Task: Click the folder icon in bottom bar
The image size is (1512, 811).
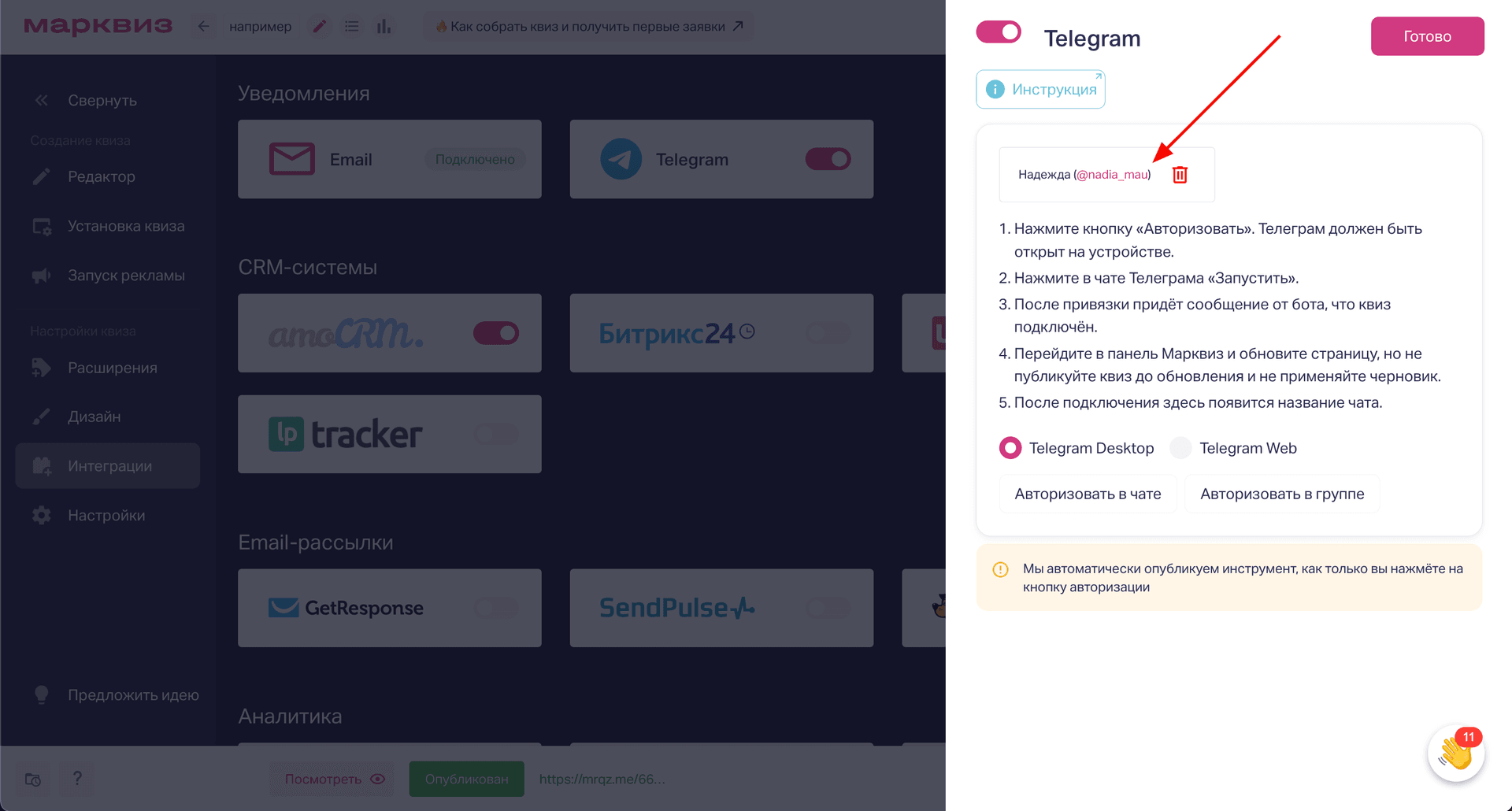Action: 33,779
